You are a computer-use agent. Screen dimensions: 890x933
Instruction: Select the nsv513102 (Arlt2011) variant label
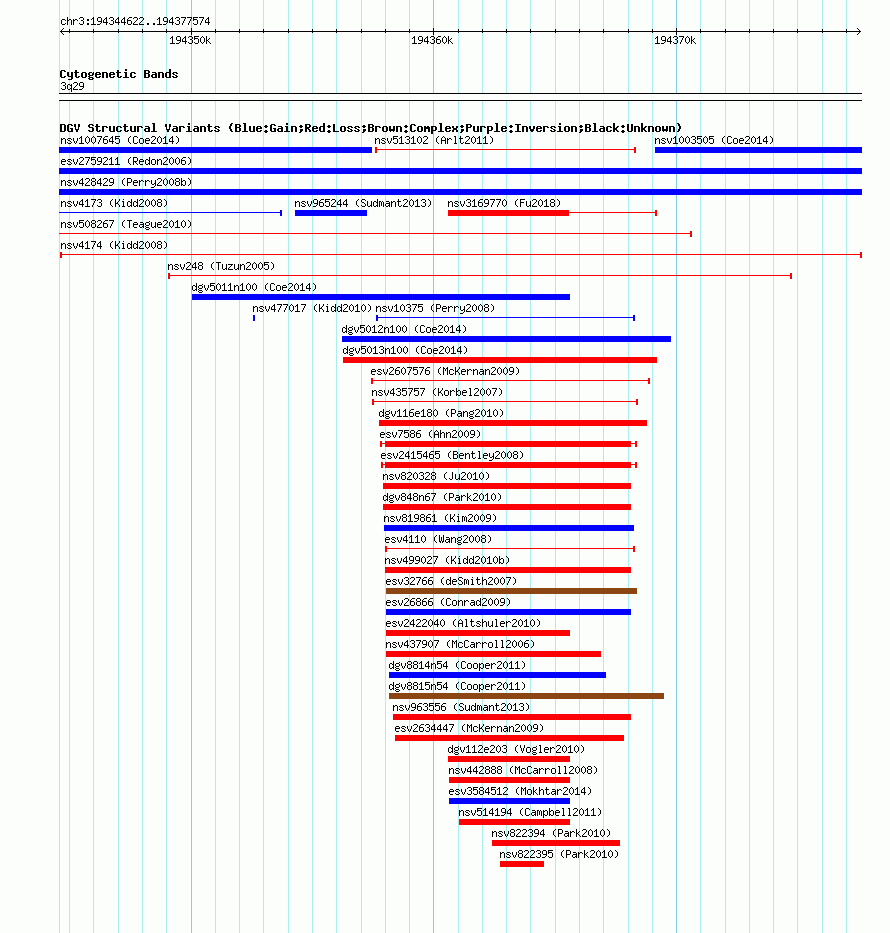pyautogui.click(x=434, y=140)
